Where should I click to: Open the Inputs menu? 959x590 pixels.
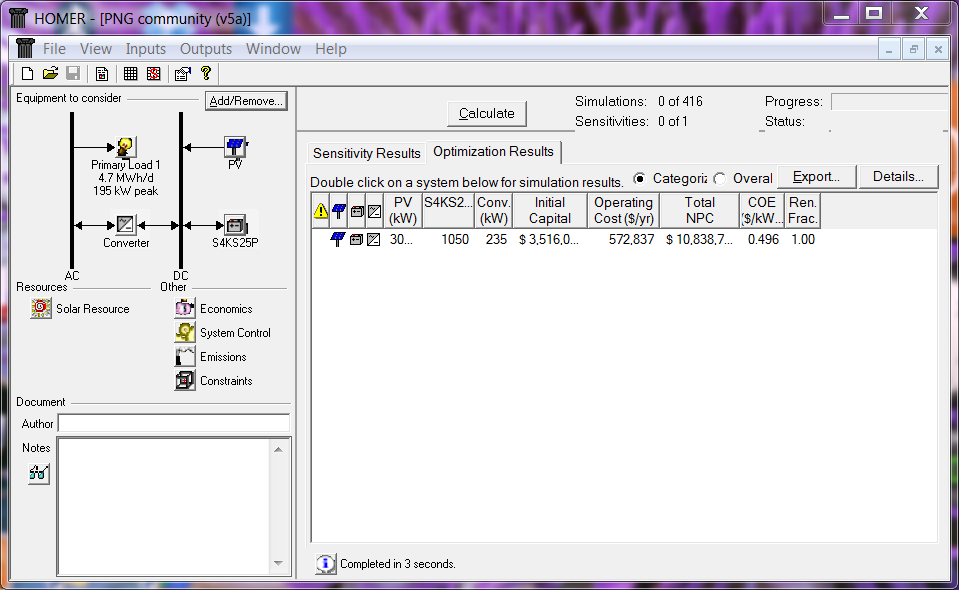click(x=146, y=48)
